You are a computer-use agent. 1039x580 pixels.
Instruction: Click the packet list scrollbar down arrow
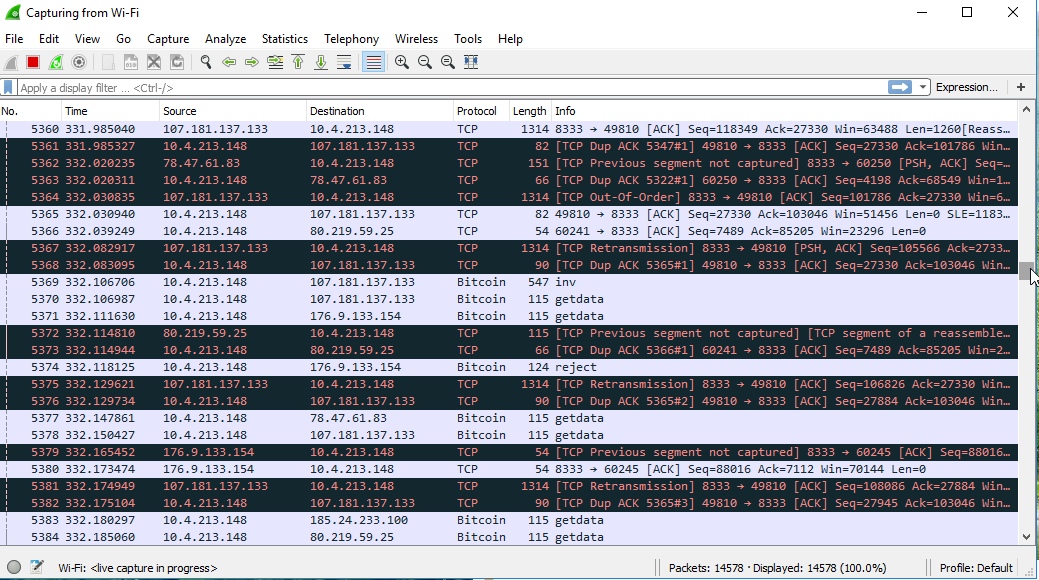[1026, 538]
